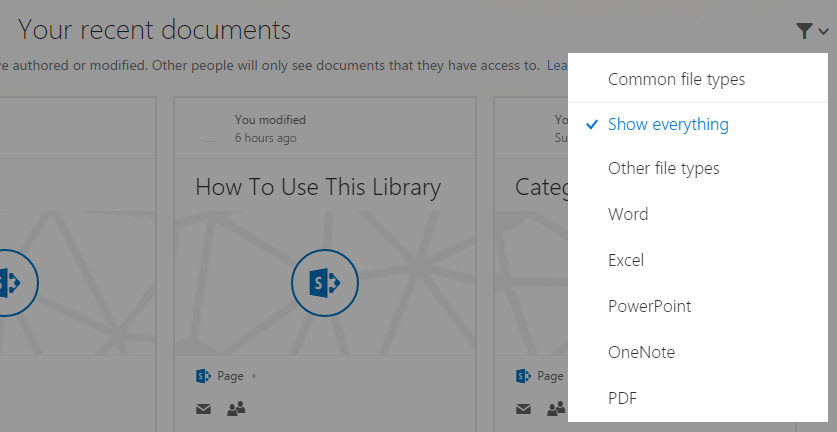The image size is (837, 432).
Task: Click mail icon on third card
Action: click(x=523, y=408)
